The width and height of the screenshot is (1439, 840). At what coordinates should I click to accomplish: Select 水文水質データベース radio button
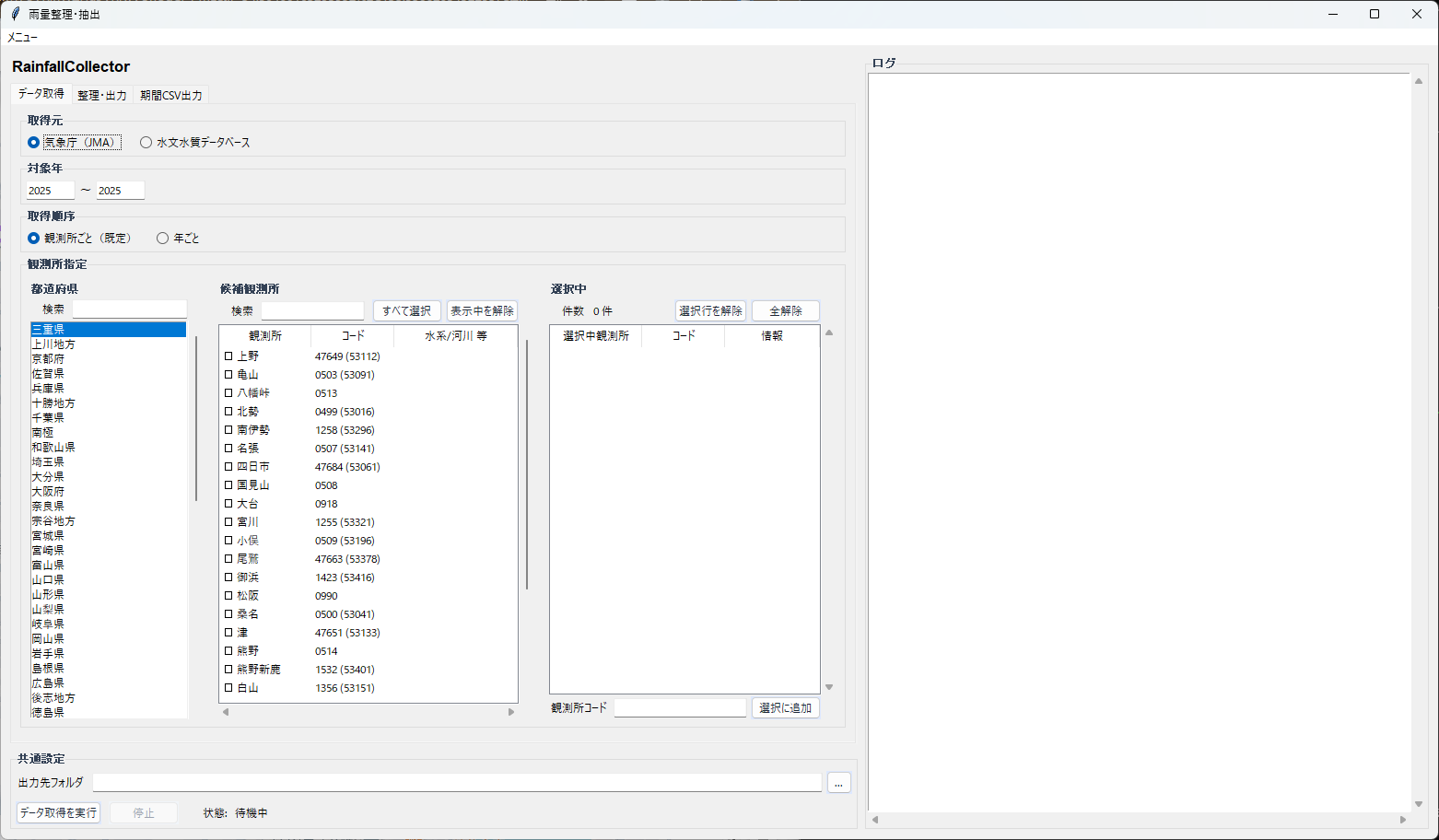point(146,143)
